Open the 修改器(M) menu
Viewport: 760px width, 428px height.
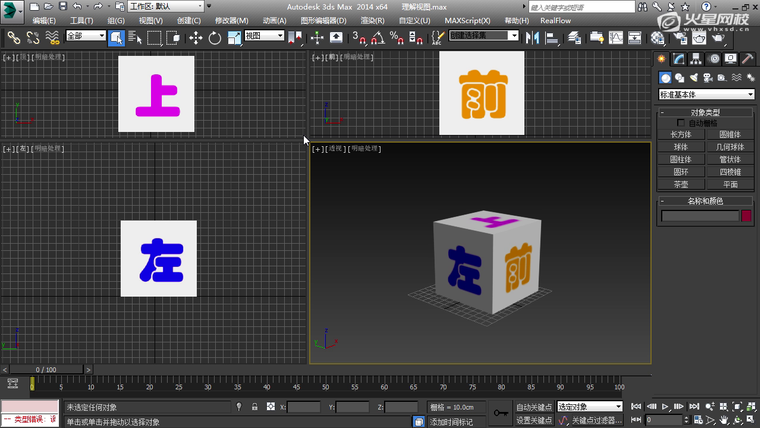click(x=232, y=20)
